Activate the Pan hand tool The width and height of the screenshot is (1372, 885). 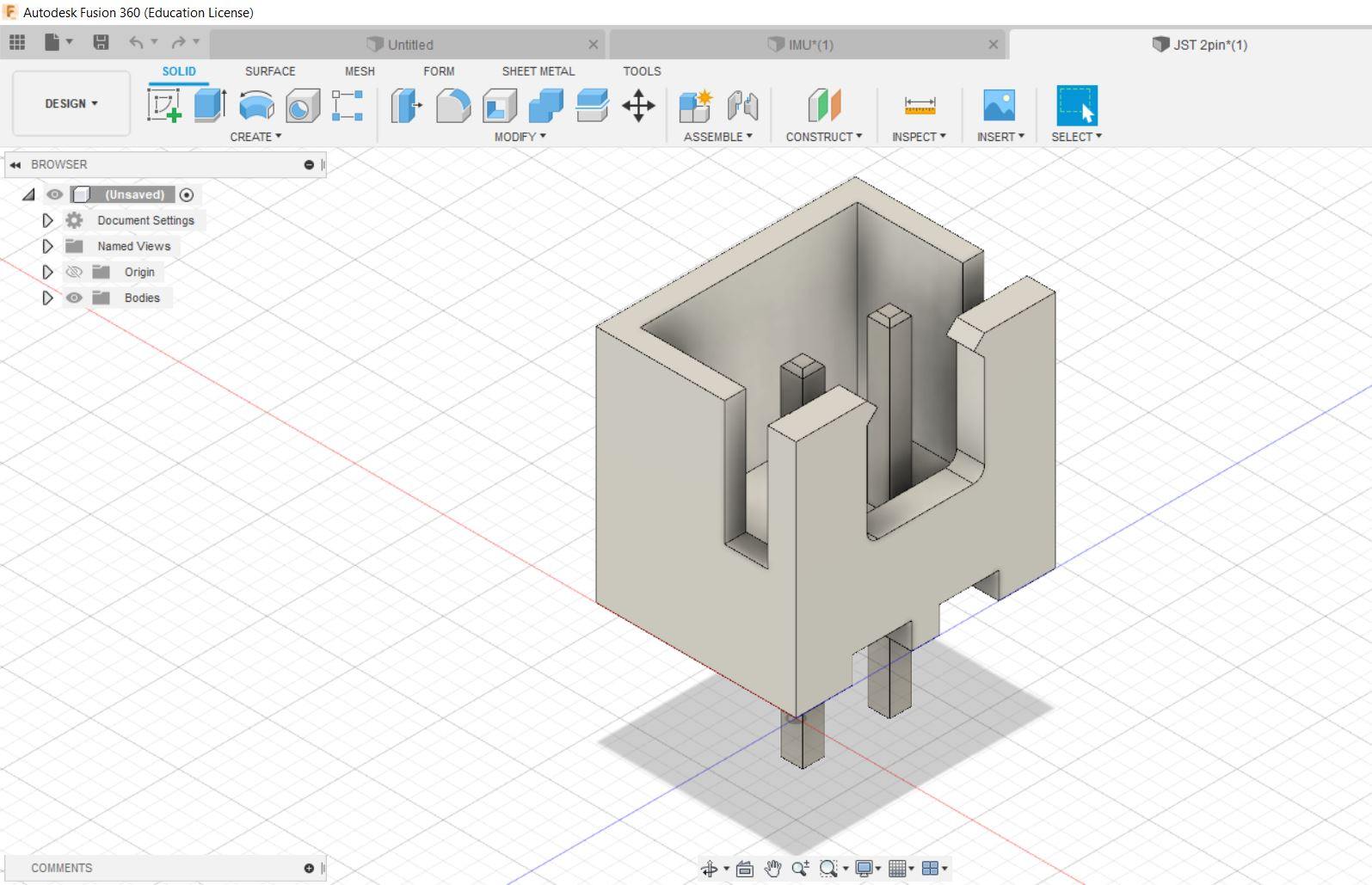click(772, 869)
